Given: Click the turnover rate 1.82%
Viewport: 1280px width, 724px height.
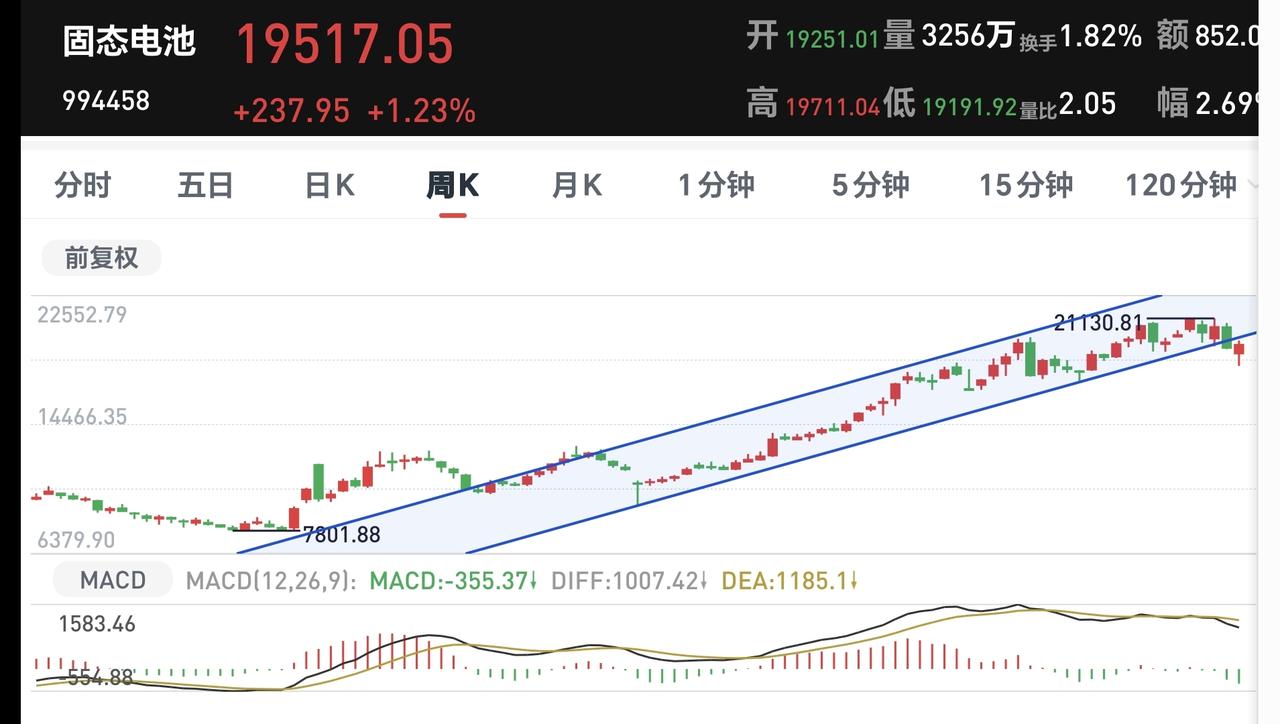Looking at the screenshot, I should click(x=1100, y=37).
